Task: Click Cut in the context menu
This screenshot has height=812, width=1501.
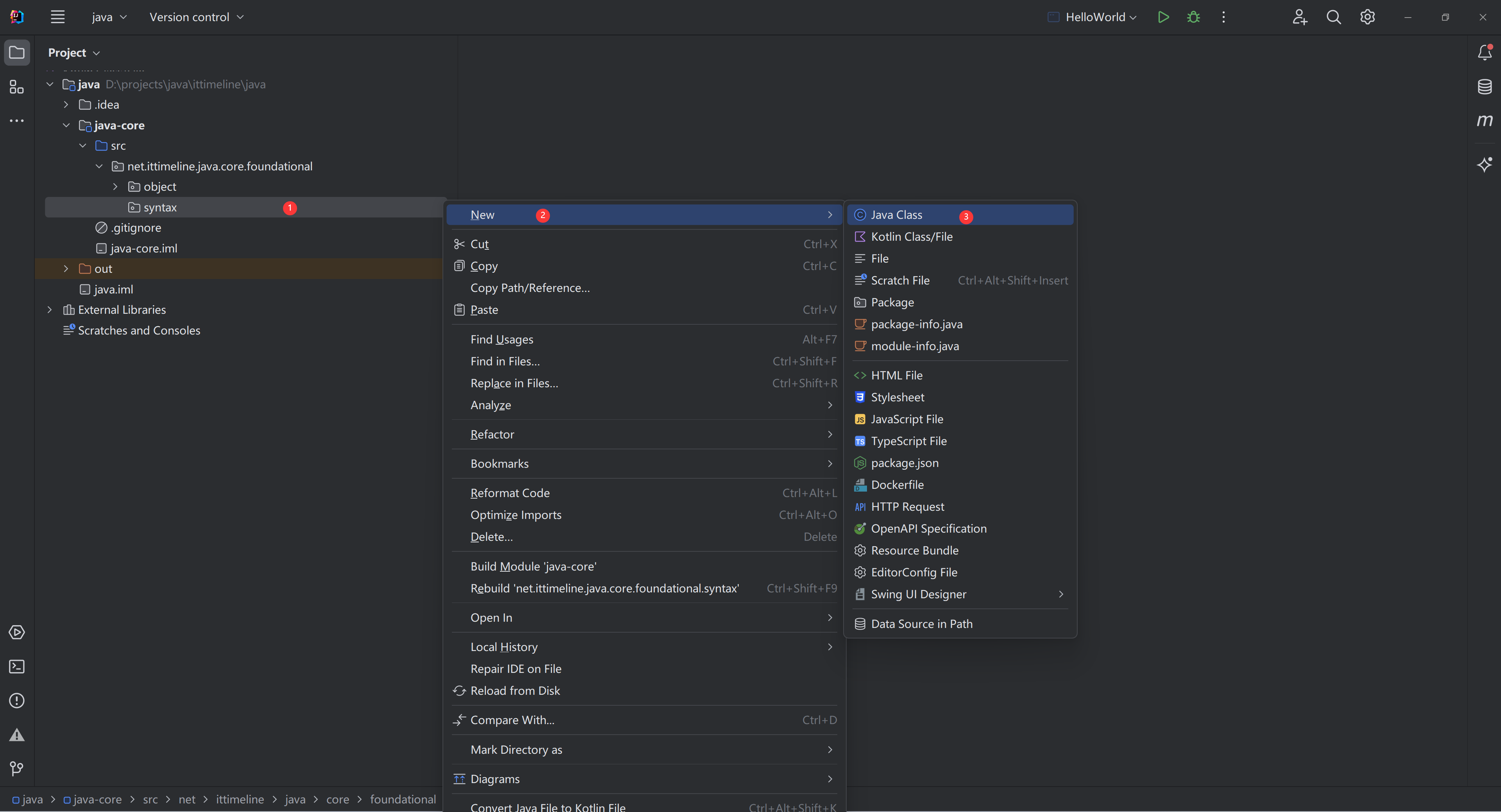Action: [645, 244]
